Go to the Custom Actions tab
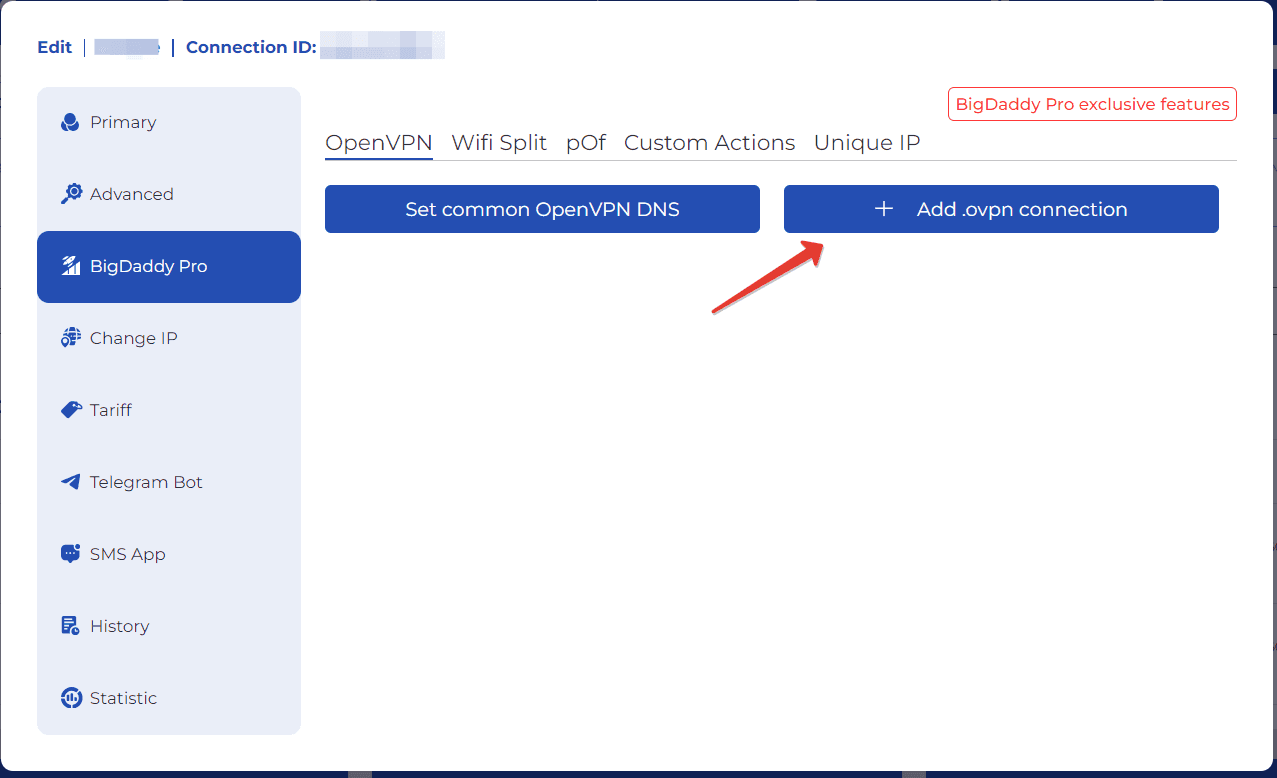Image resolution: width=1277 pixels, height=778 pixels. [709, 143]
